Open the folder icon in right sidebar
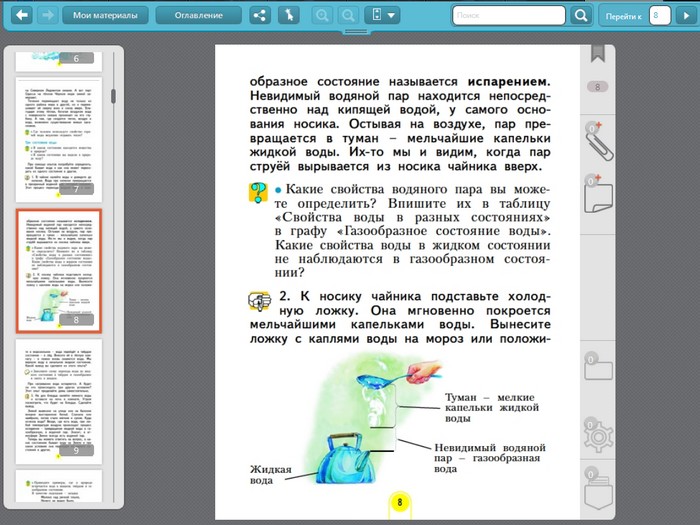The width and height of the screenshot is (700, 525). [599, 366]
